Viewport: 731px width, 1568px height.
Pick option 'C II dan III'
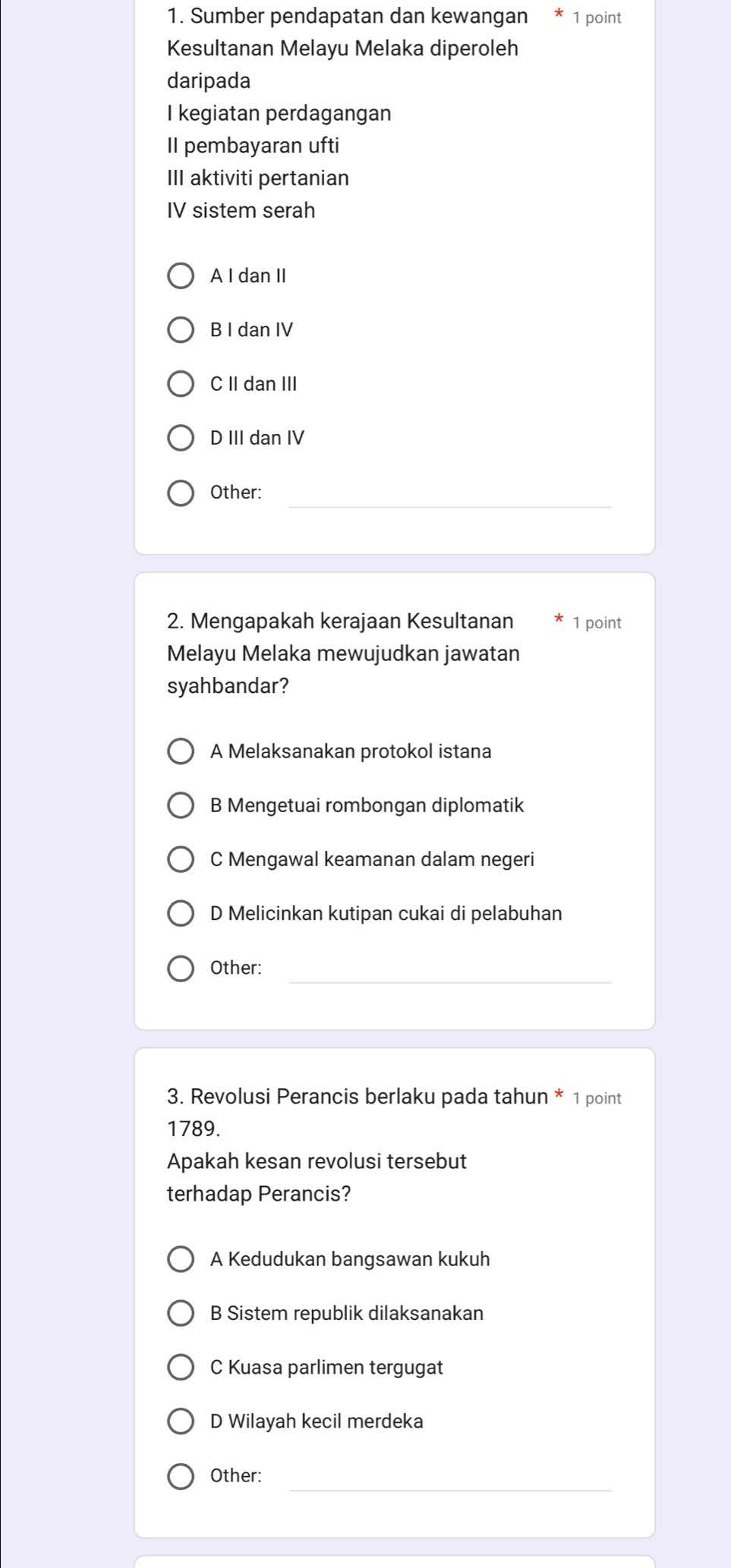(181, 384)
